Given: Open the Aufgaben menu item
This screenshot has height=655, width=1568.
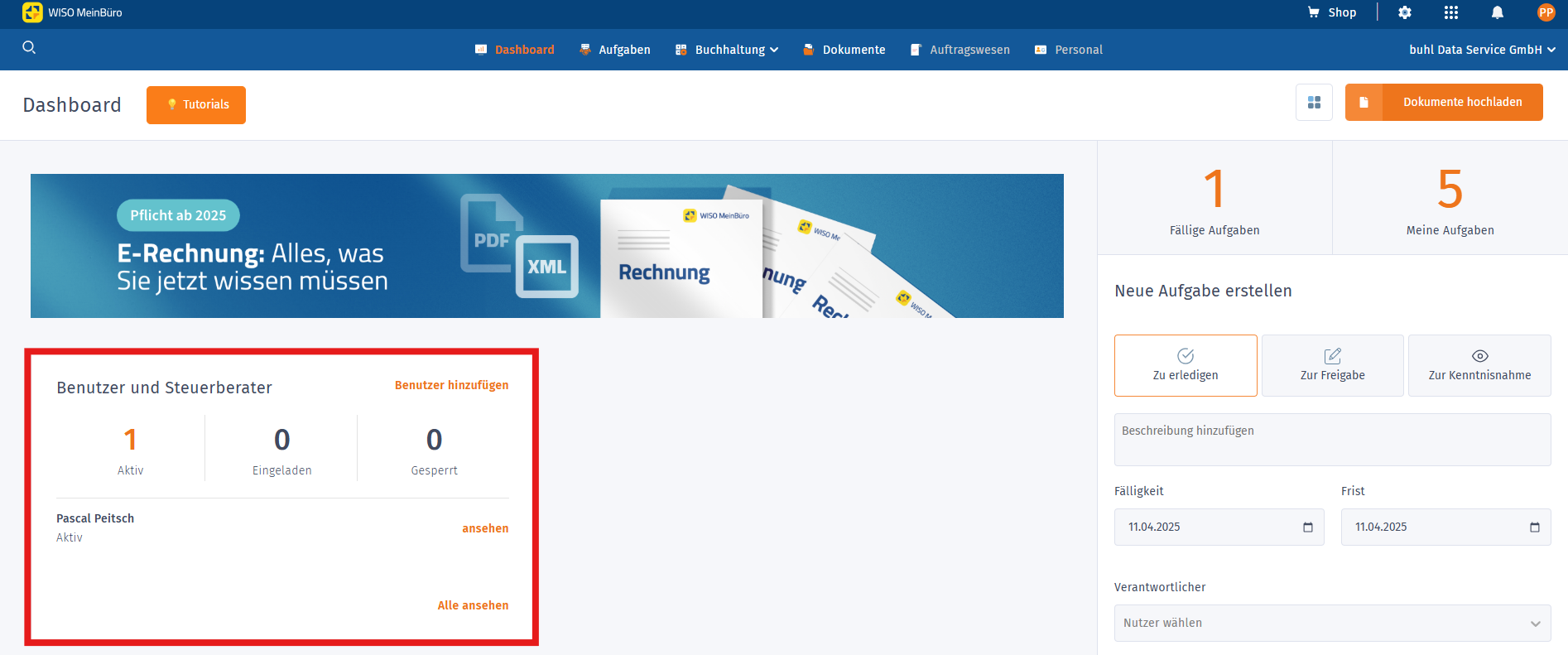Looking at the screenshot, I should click(615, 50).
